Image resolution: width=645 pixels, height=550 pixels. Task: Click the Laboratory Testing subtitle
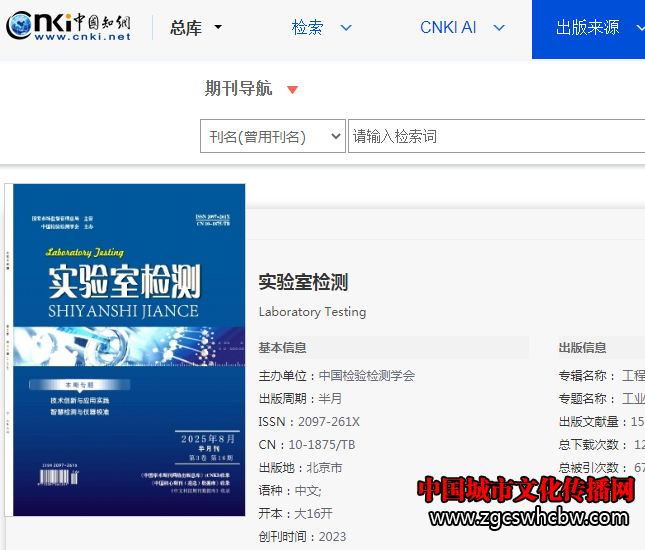coord(312,311)
